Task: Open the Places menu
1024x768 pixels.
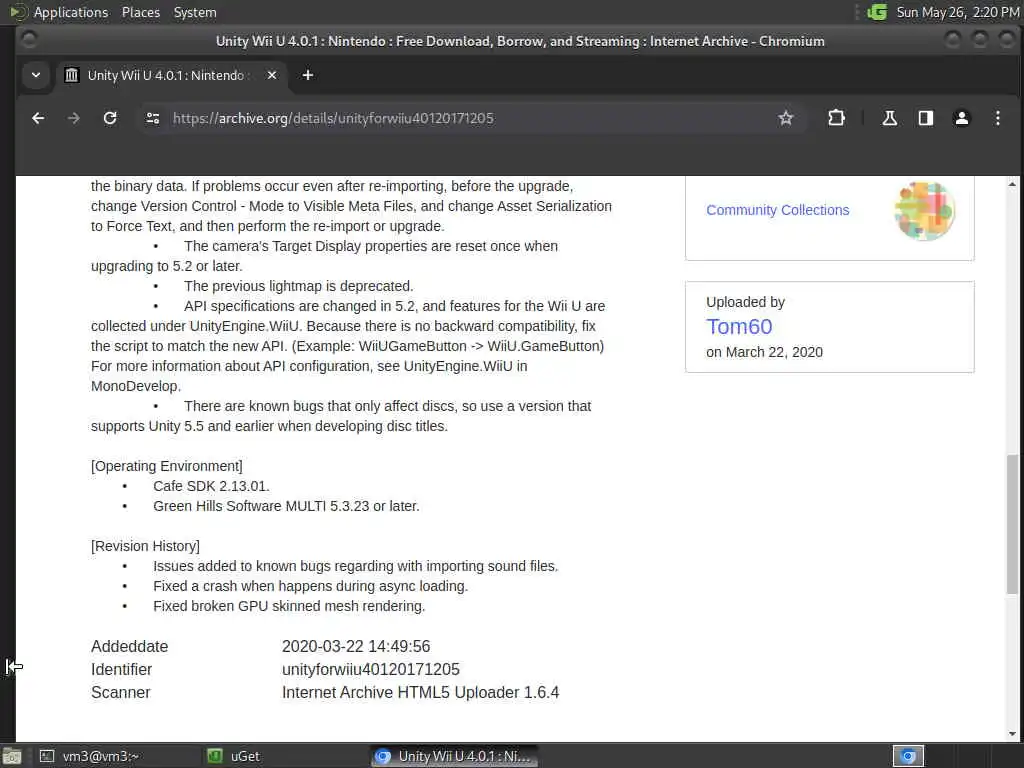Action: (140, 12)
